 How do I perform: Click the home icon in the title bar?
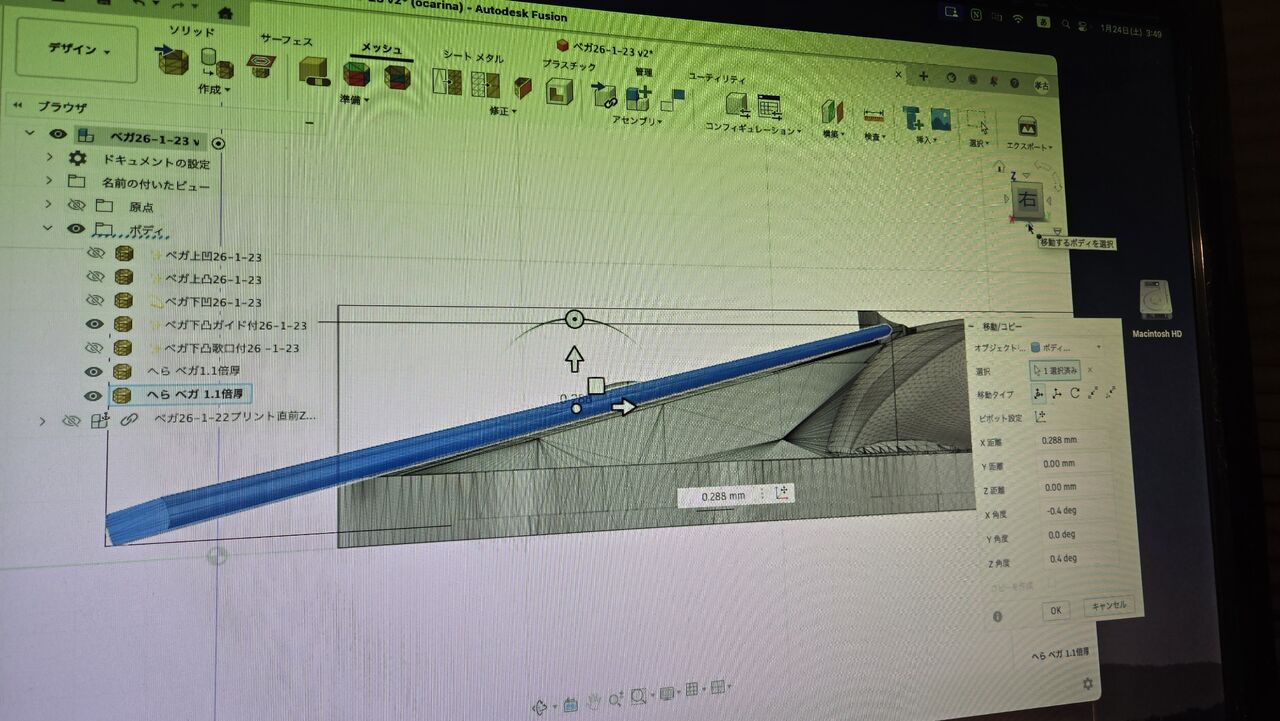point(225,13)
